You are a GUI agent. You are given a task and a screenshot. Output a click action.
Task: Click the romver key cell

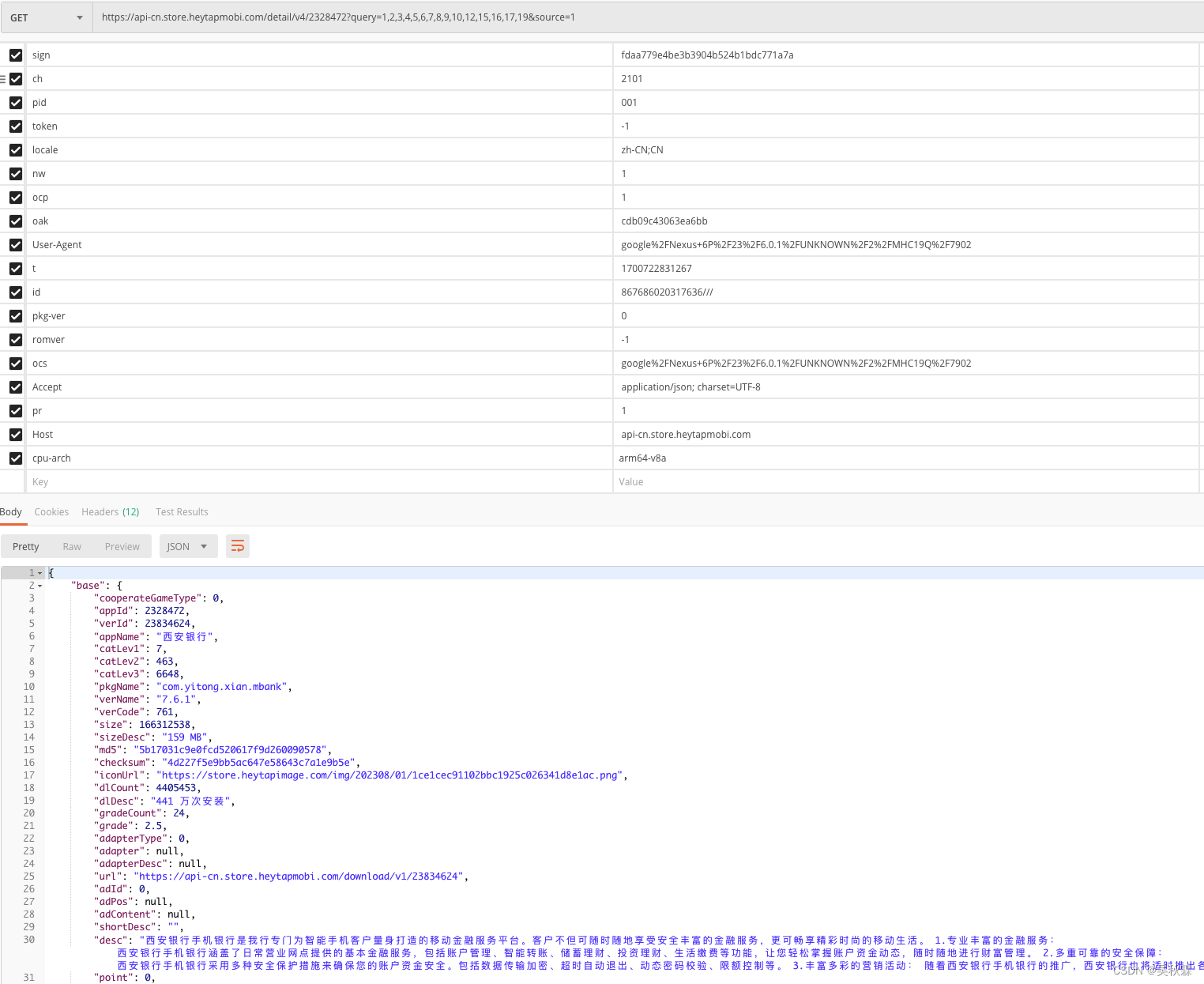coord(320,340)
